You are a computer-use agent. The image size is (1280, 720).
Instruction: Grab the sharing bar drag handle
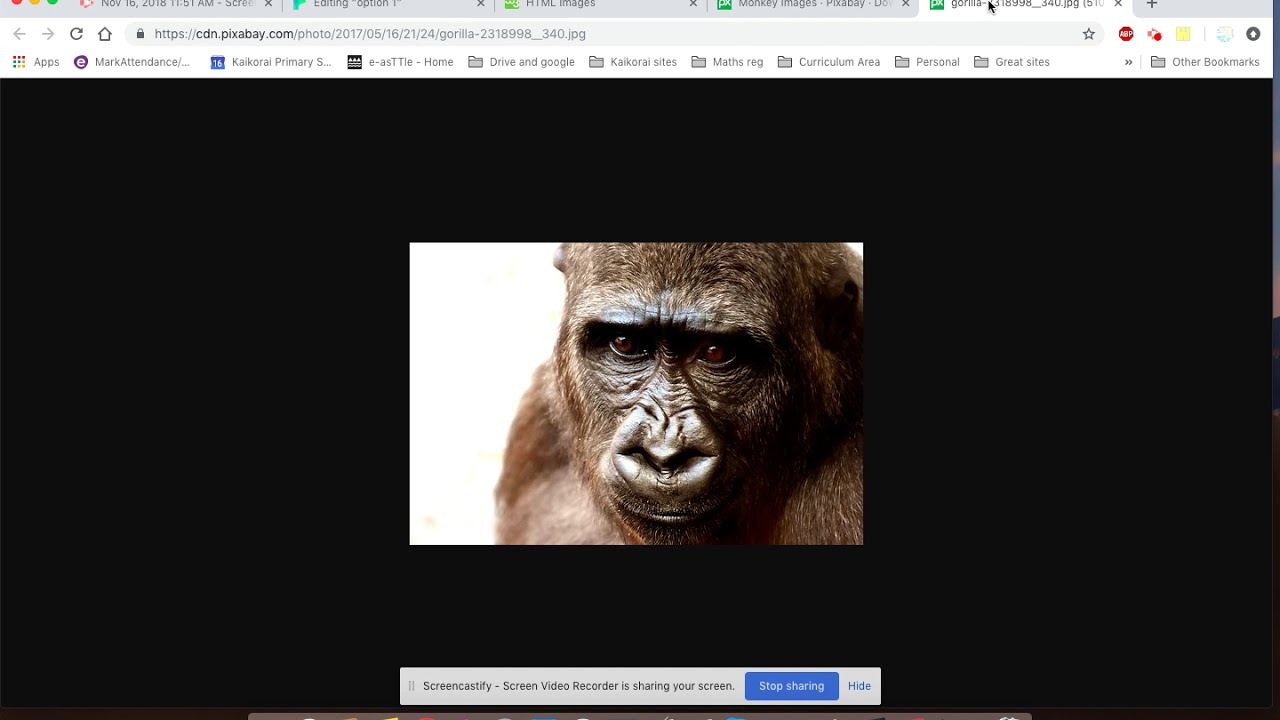pos(411,686)
